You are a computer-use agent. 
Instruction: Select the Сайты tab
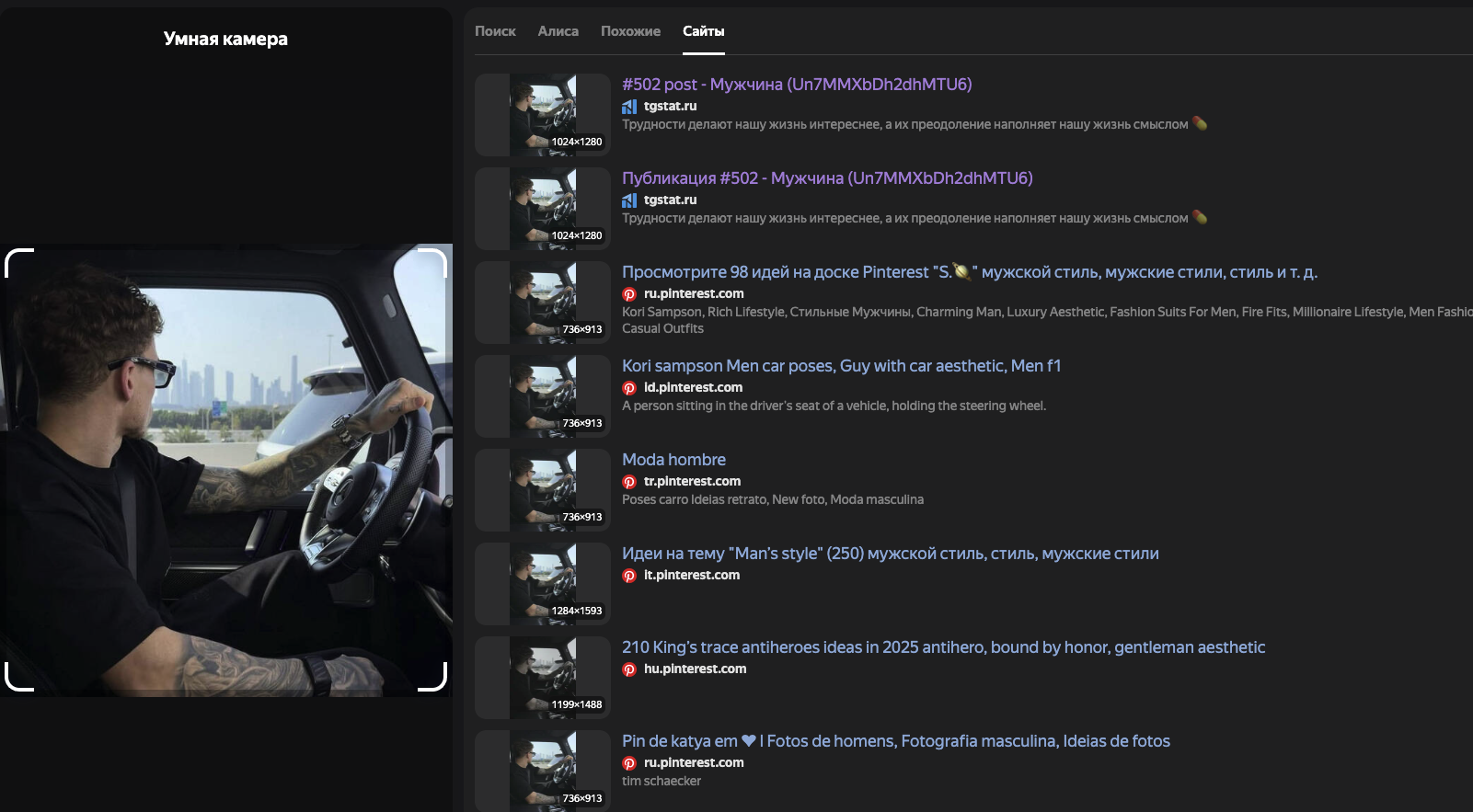pyautogui.click(x=704, y=31)
